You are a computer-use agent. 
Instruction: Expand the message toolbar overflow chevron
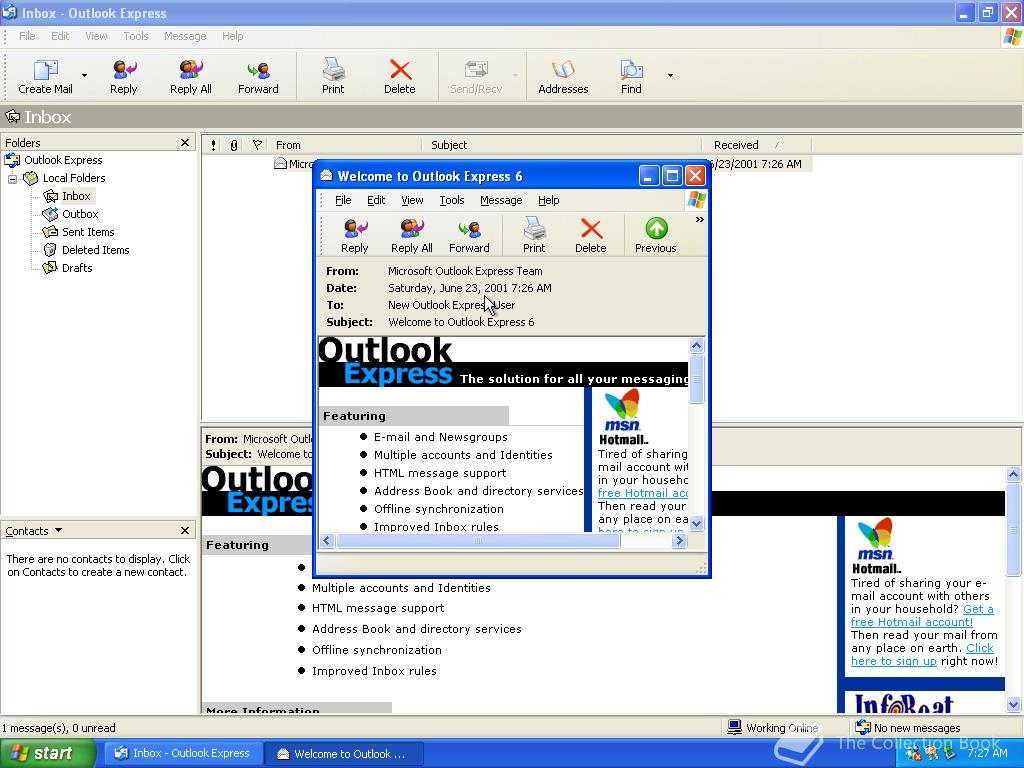[699, 220]
